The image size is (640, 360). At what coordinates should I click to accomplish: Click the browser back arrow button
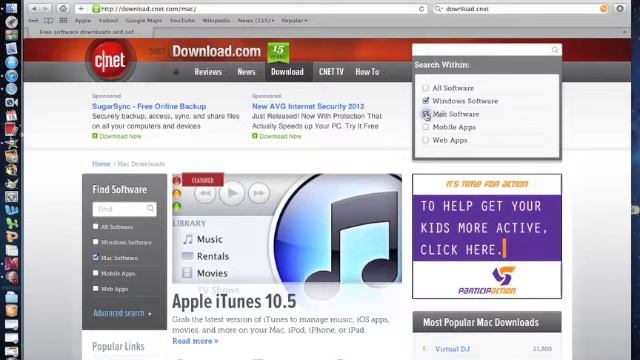(x=35, y=9)
